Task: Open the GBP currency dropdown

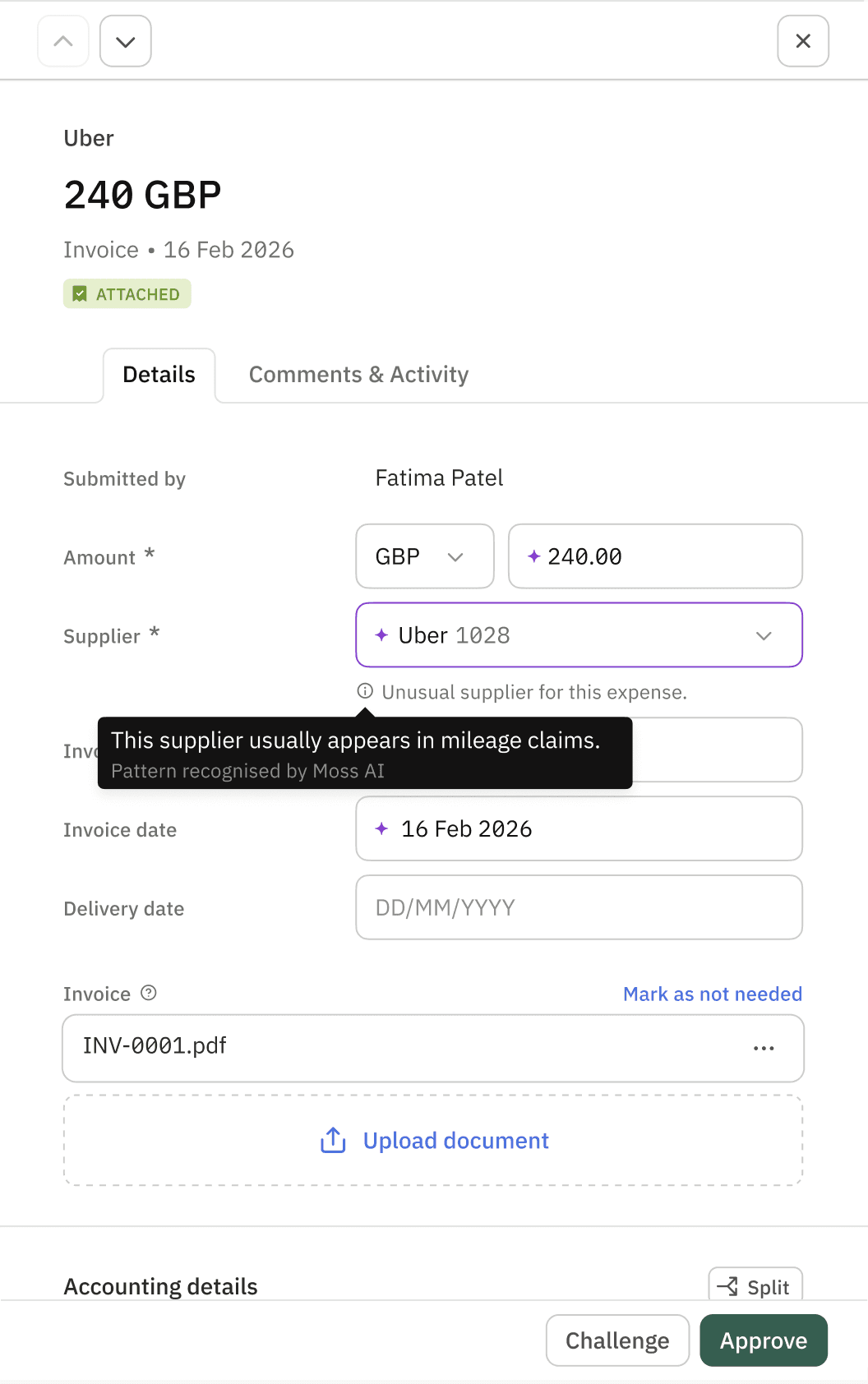Action: point(424,556)
